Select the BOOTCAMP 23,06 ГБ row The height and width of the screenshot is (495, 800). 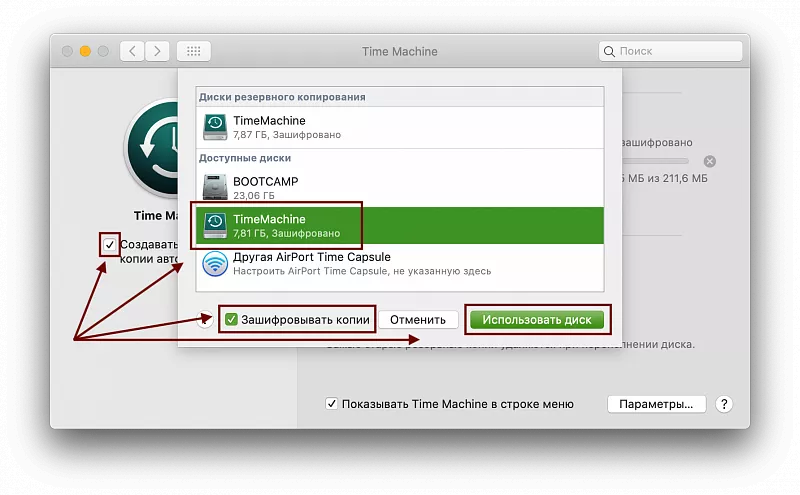(x=400, y=187)
